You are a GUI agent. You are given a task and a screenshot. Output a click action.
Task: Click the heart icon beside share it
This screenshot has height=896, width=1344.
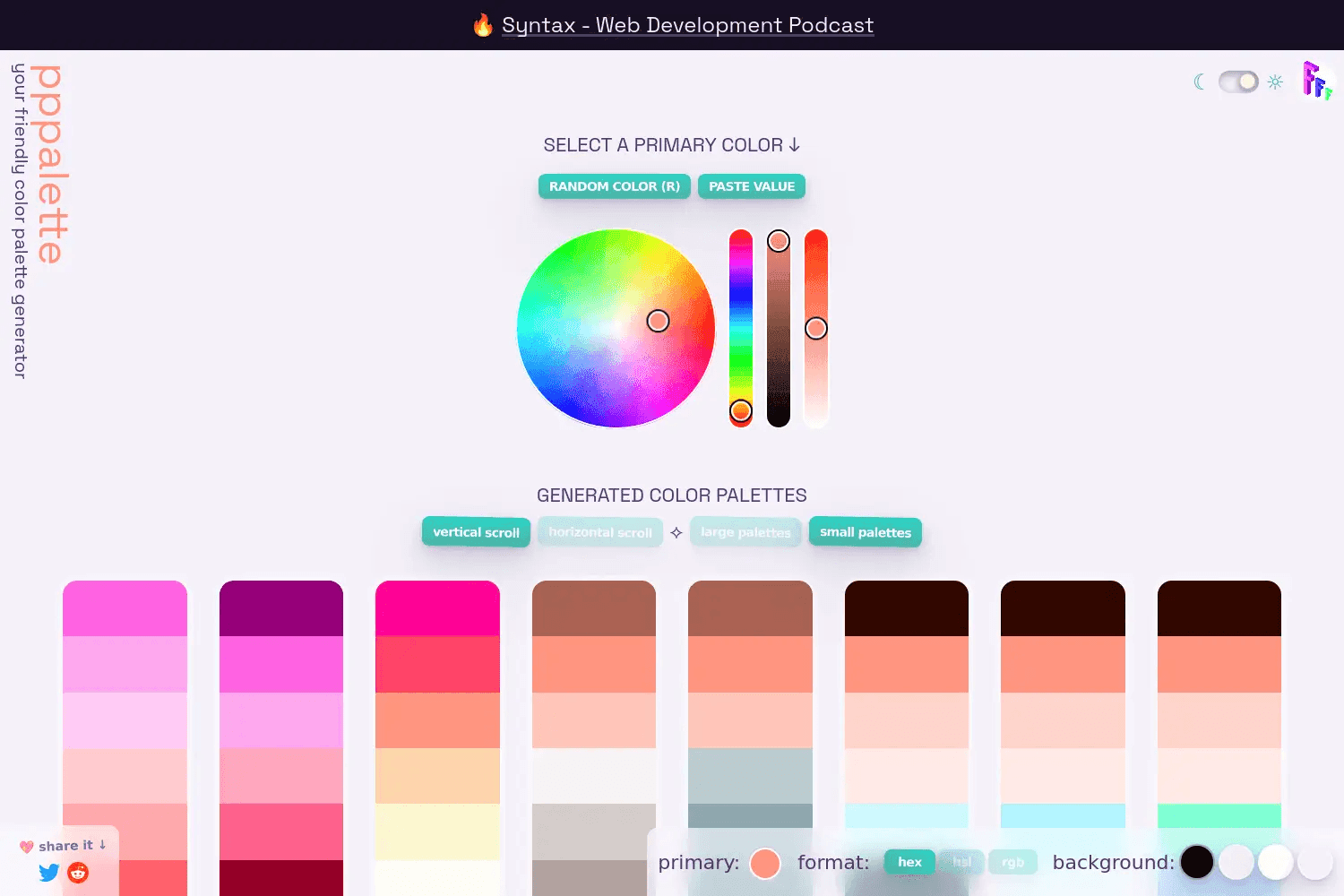[26, 847]
